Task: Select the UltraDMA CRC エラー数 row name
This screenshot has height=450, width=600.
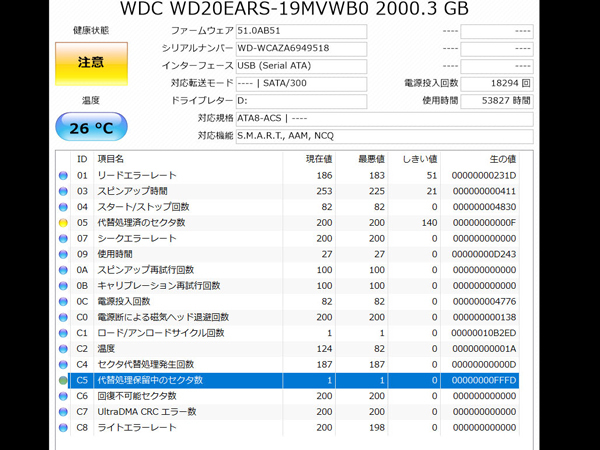Action: pyautogui.click(x=147, y=412)
